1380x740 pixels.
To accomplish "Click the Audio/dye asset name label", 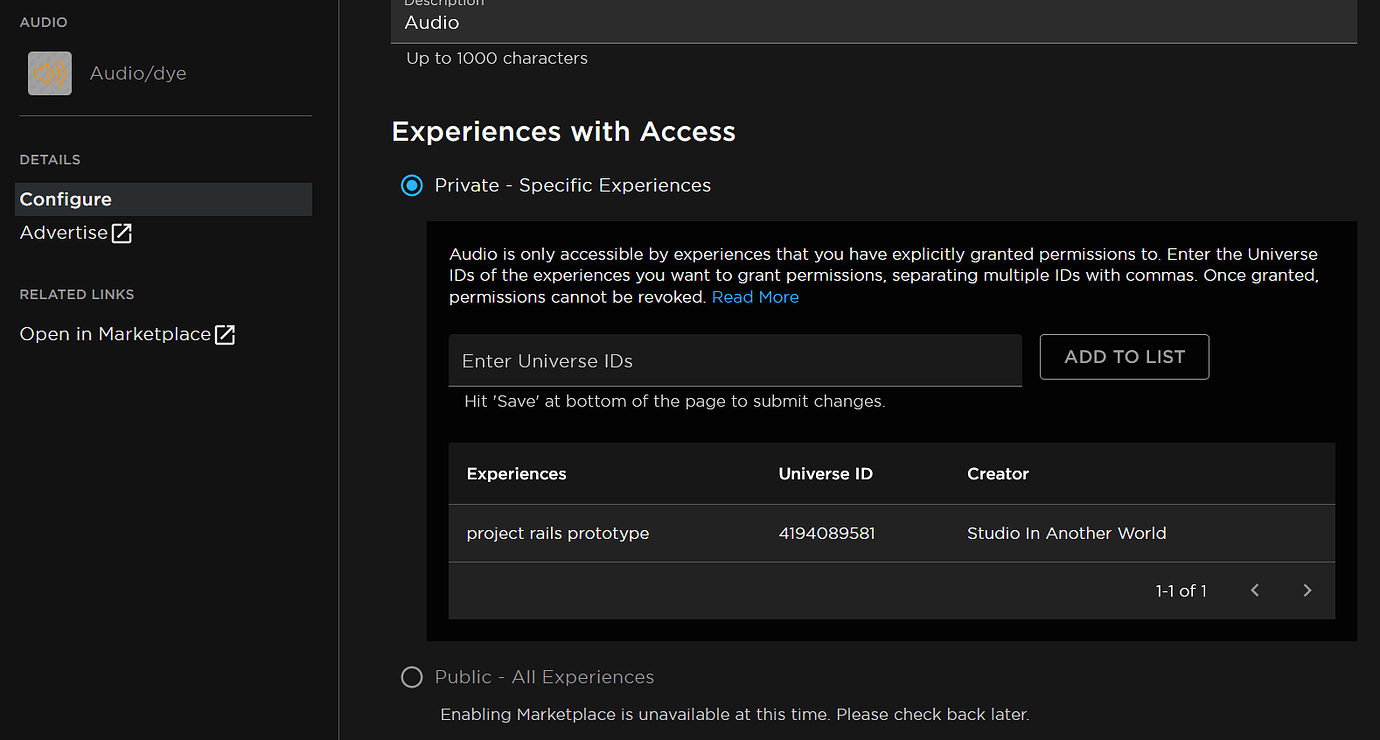I will (x=138, y=73).
